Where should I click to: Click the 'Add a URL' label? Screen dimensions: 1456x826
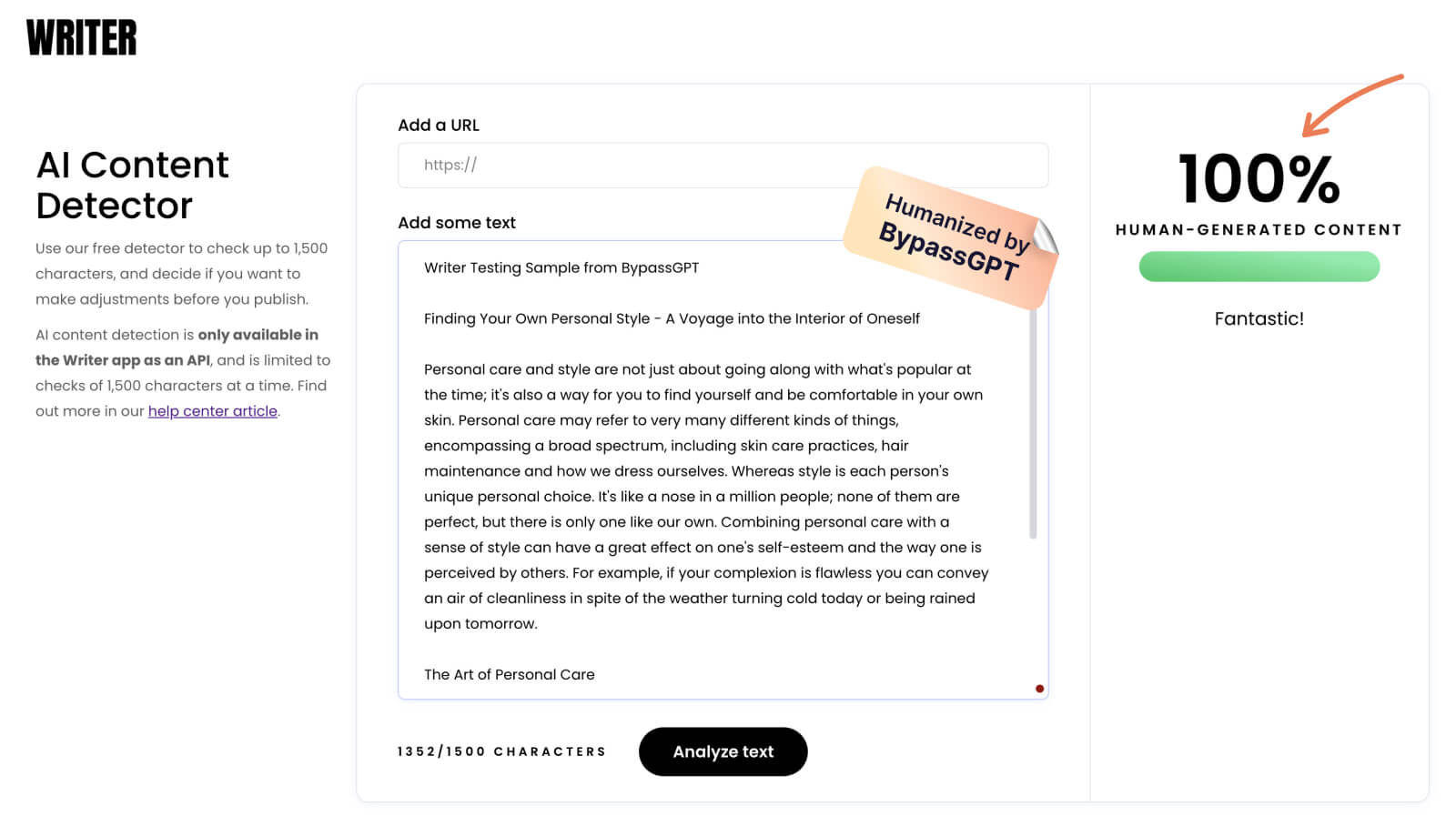439,126
